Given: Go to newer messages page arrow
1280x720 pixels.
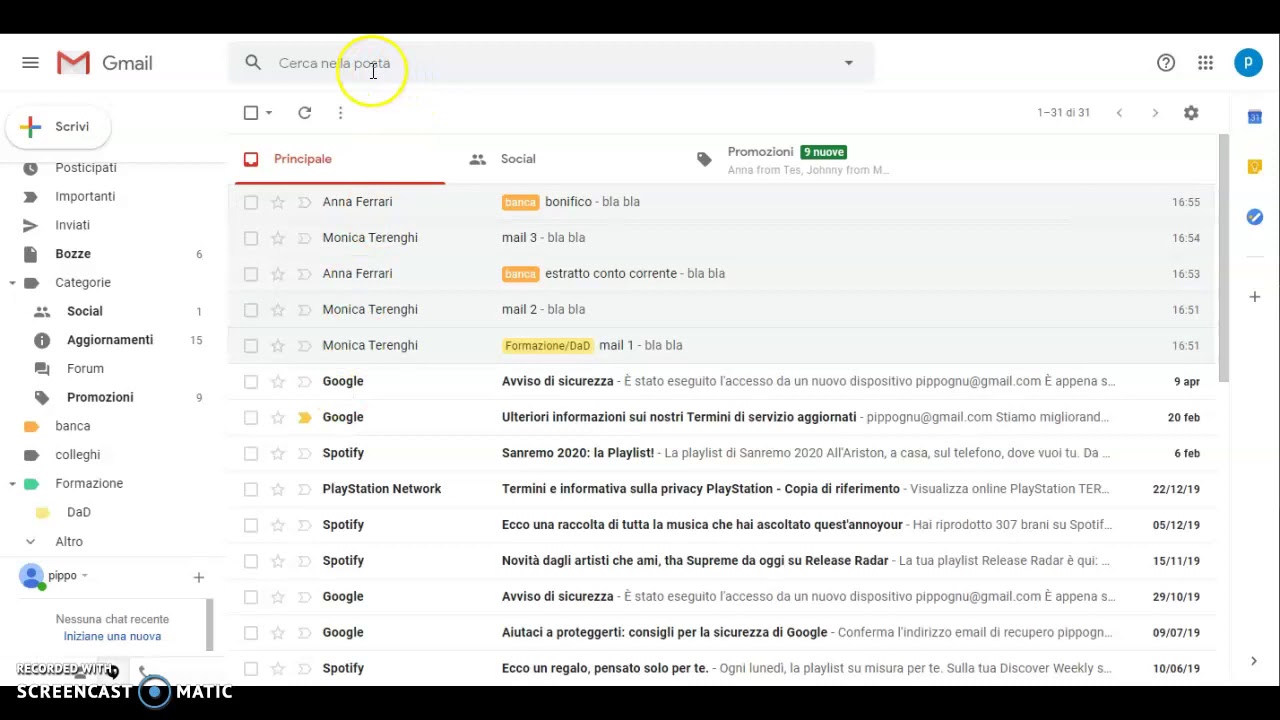Looking at the screenshot, I should tap(1119, 113).
